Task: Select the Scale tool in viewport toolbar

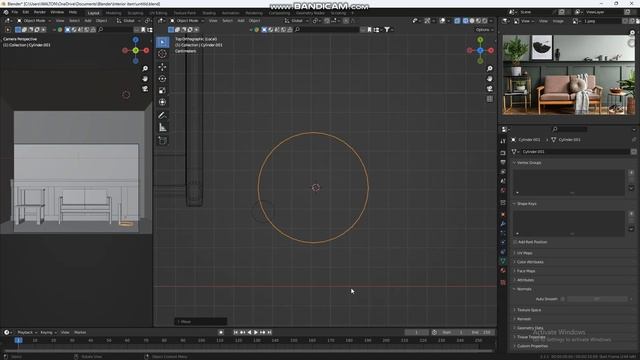Action: point(162,91)
